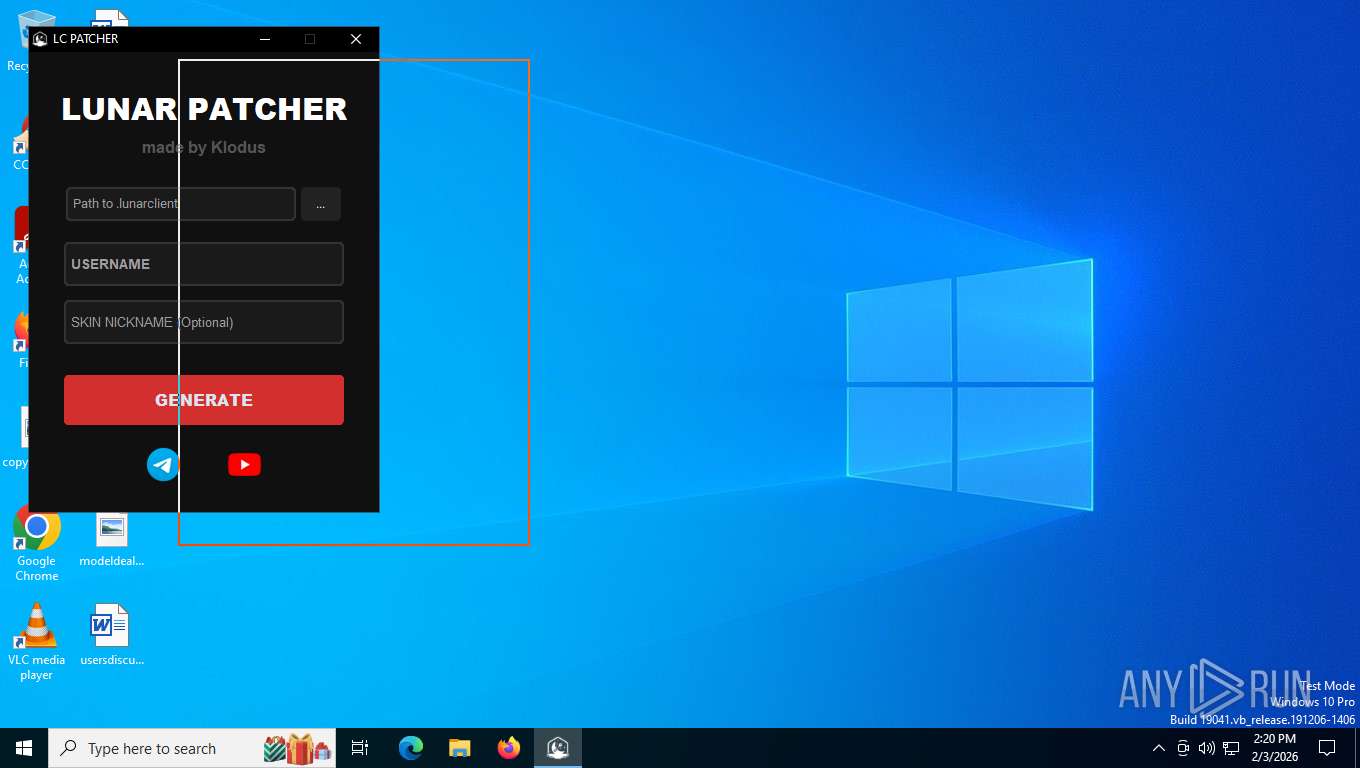The height and width of the screenshot is (768, 1360).
Task: Launch Microsoft Edge from the taskbar
Action: tap(411, 748)
